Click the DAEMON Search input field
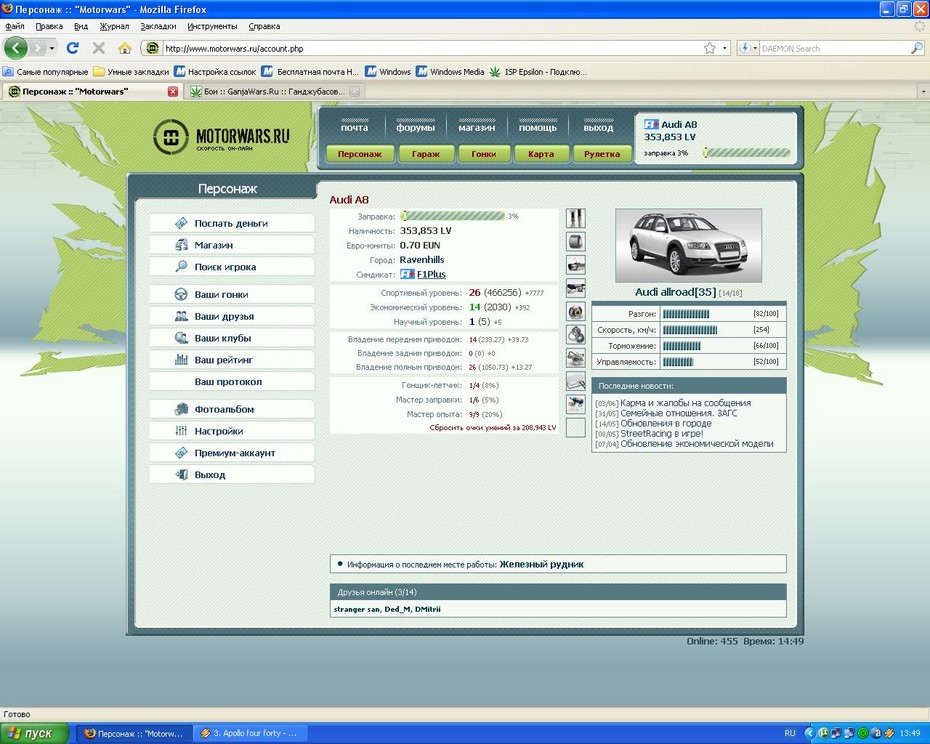 click(x=835, y=49)
